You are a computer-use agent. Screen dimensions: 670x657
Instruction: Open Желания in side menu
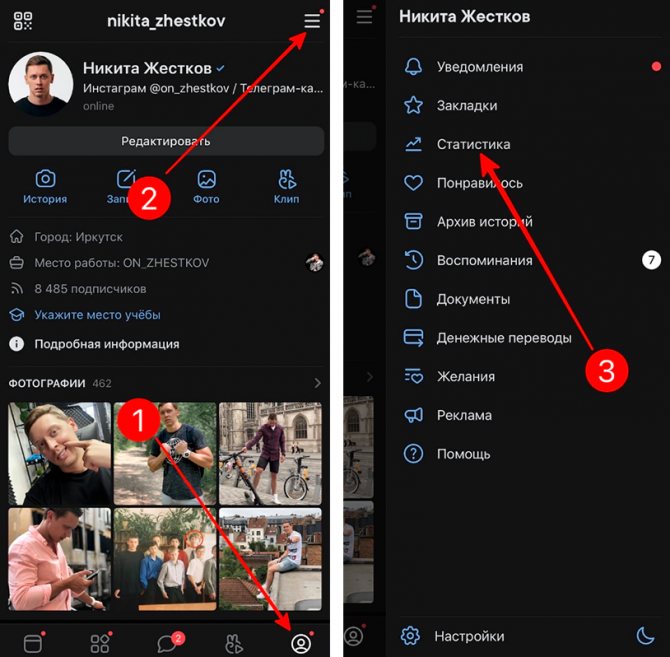click(x=466, y=377)
